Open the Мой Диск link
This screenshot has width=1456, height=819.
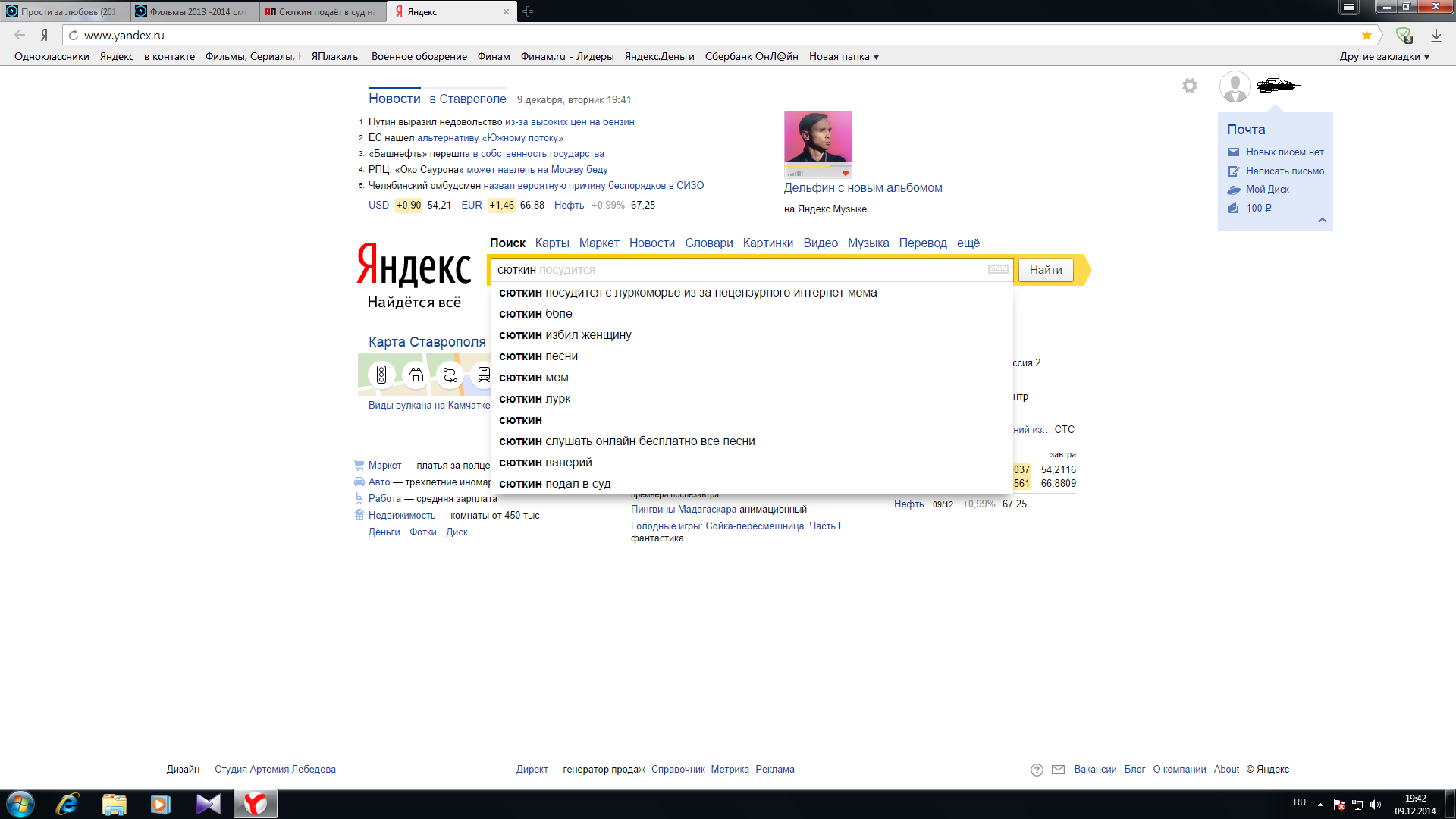1267,190
